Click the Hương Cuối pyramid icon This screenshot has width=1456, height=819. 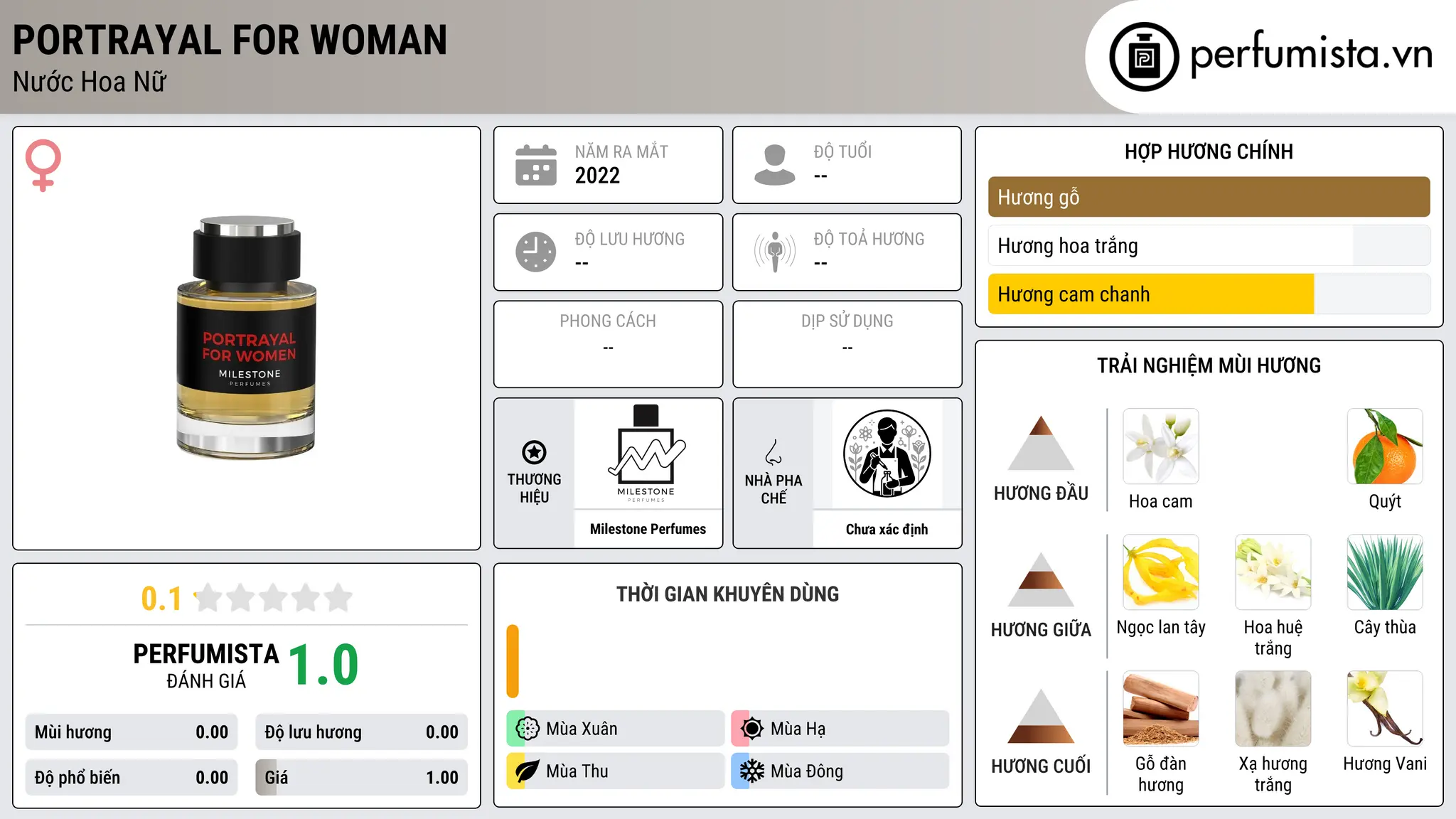click(x=1041, y=716)
